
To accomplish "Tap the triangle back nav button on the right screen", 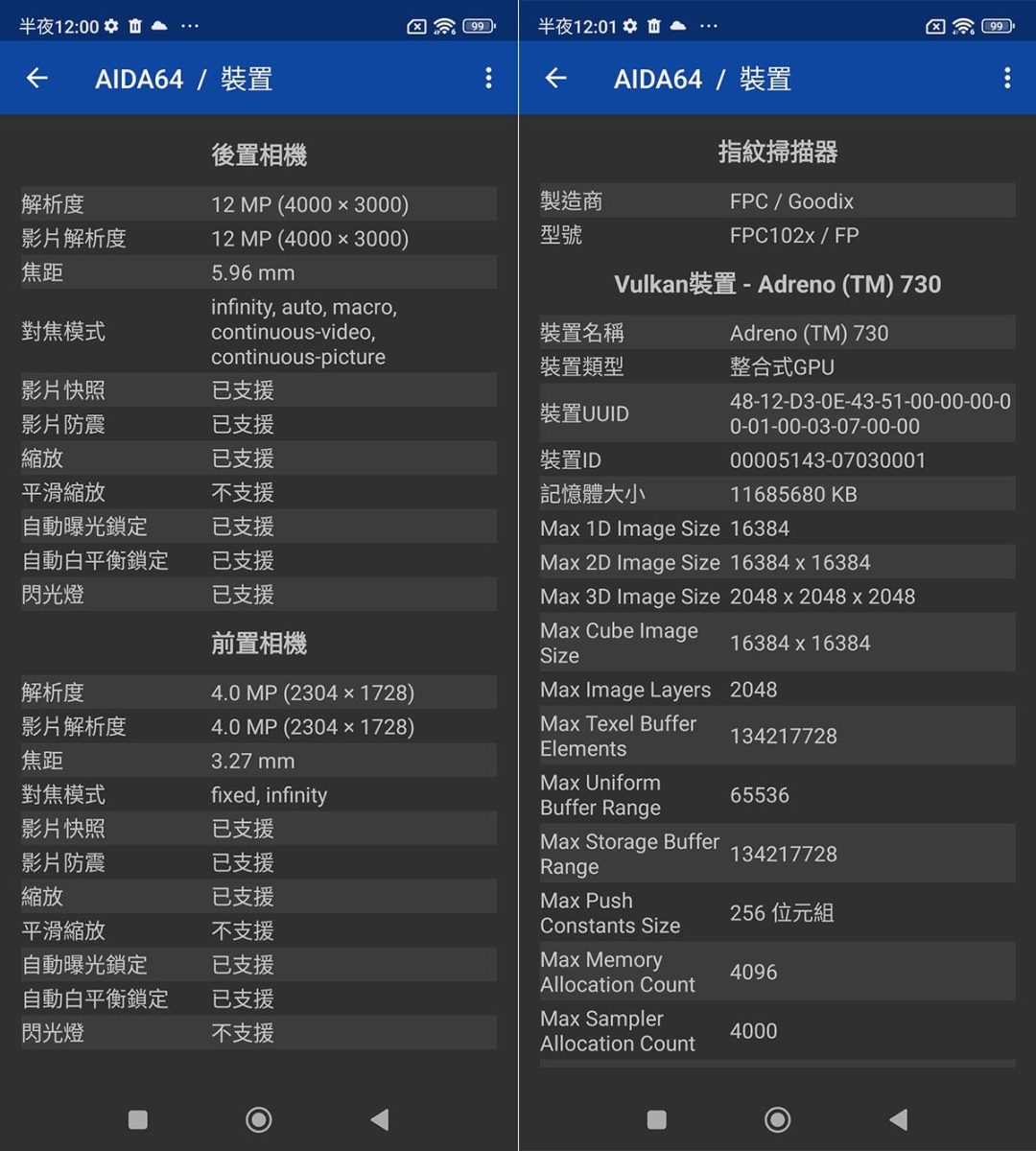I will [x=899, y=1119].
